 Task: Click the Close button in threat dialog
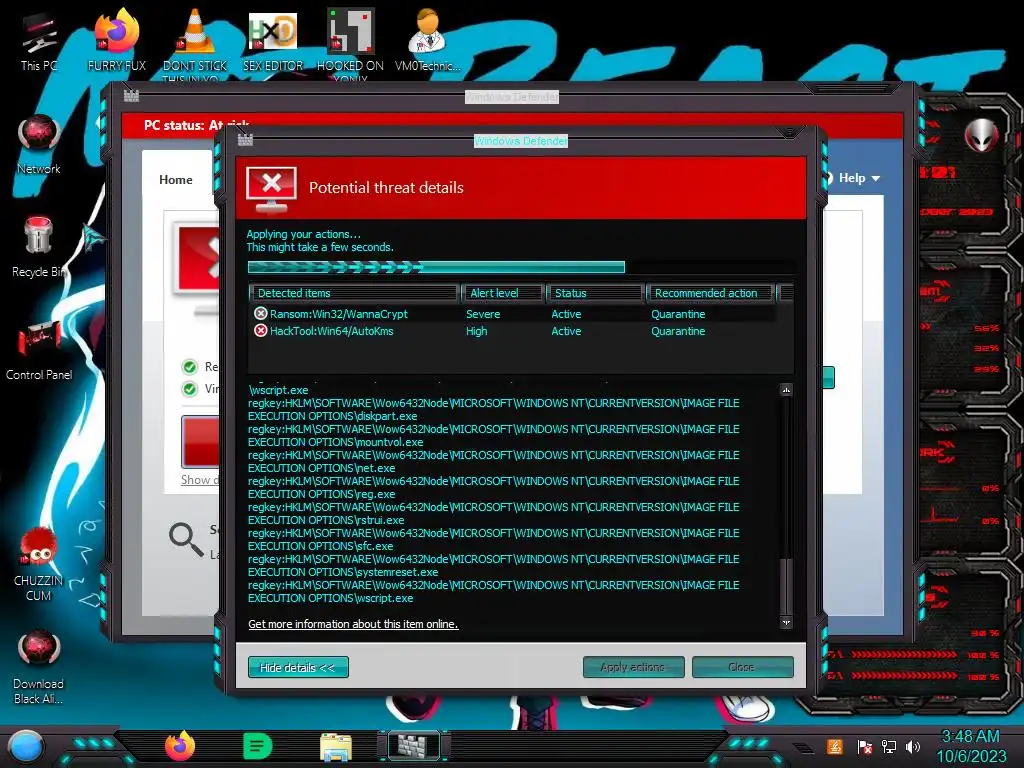743,667
